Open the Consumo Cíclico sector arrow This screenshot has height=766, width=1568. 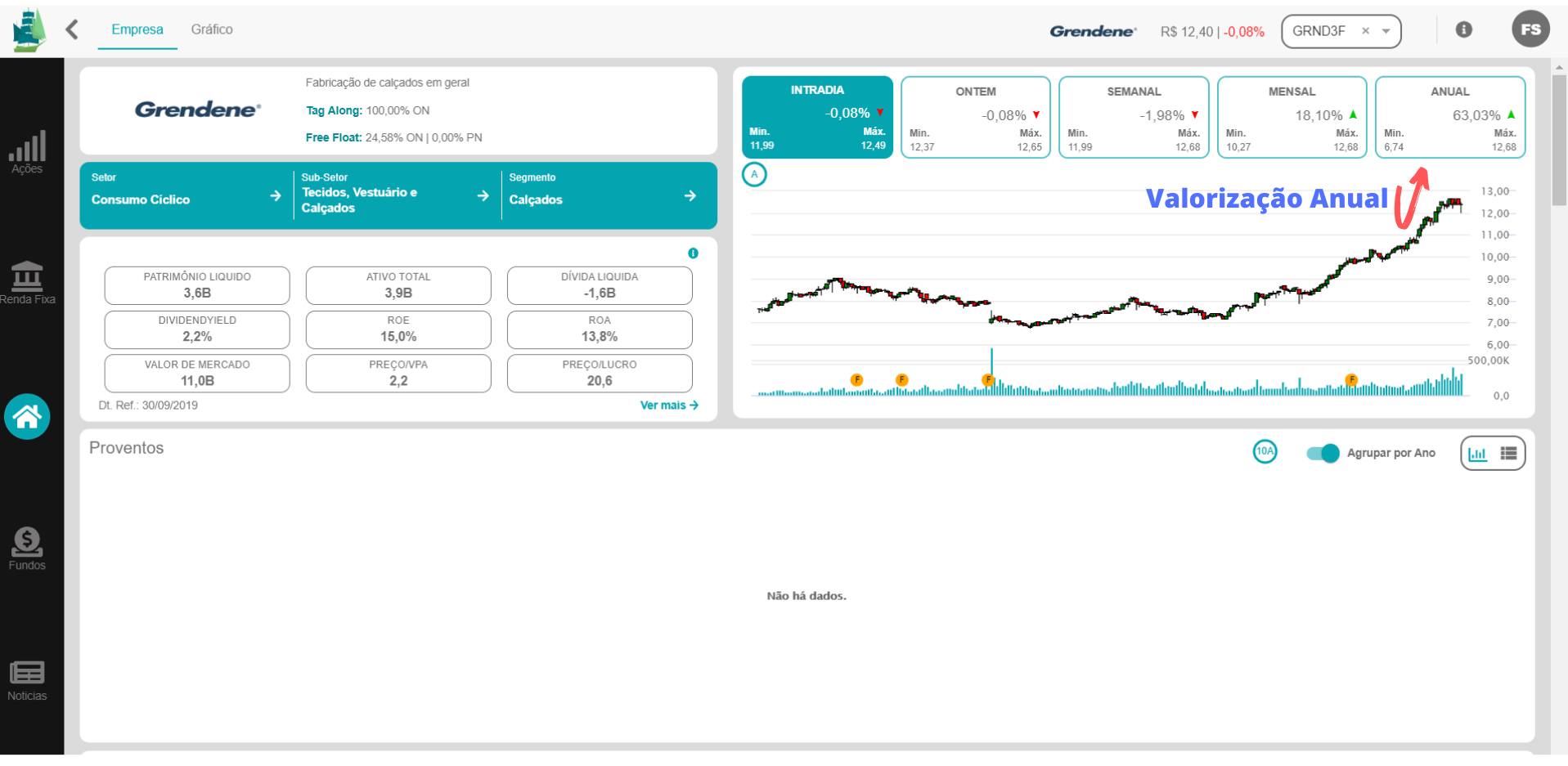(276, 196)
